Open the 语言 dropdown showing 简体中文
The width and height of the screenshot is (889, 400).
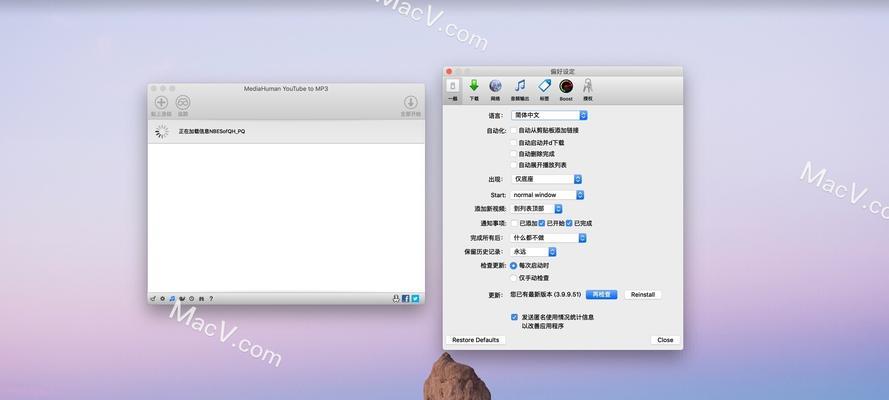coord(549,115)
